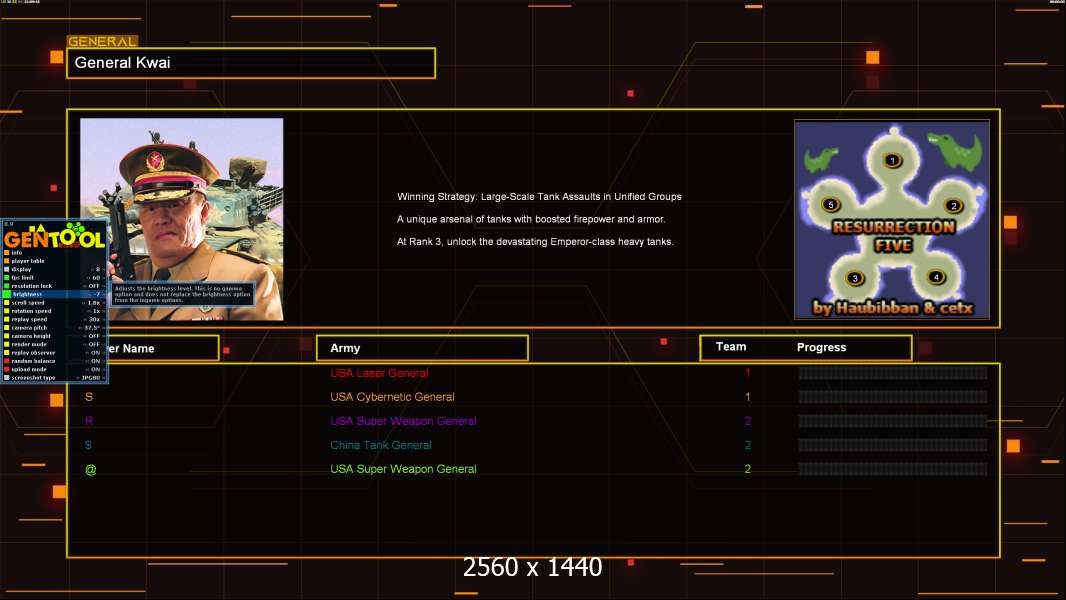Image resolution: width=1066 pixels, height=600 pixels.
Task: Click the yellow square beside camera height
Action: 7,336
